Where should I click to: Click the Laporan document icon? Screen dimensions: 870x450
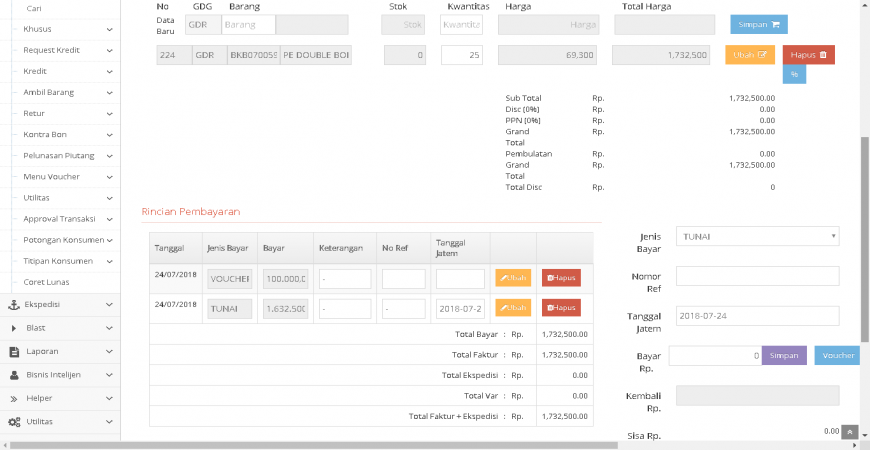pyautogui.click(x=14, y=351)
